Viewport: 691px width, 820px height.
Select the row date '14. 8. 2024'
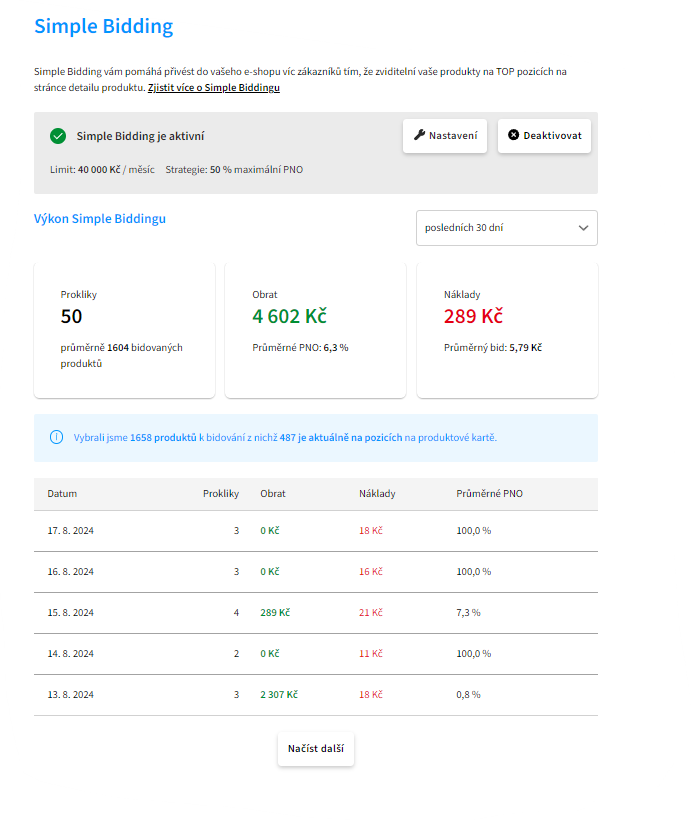[x=71, y=654]
